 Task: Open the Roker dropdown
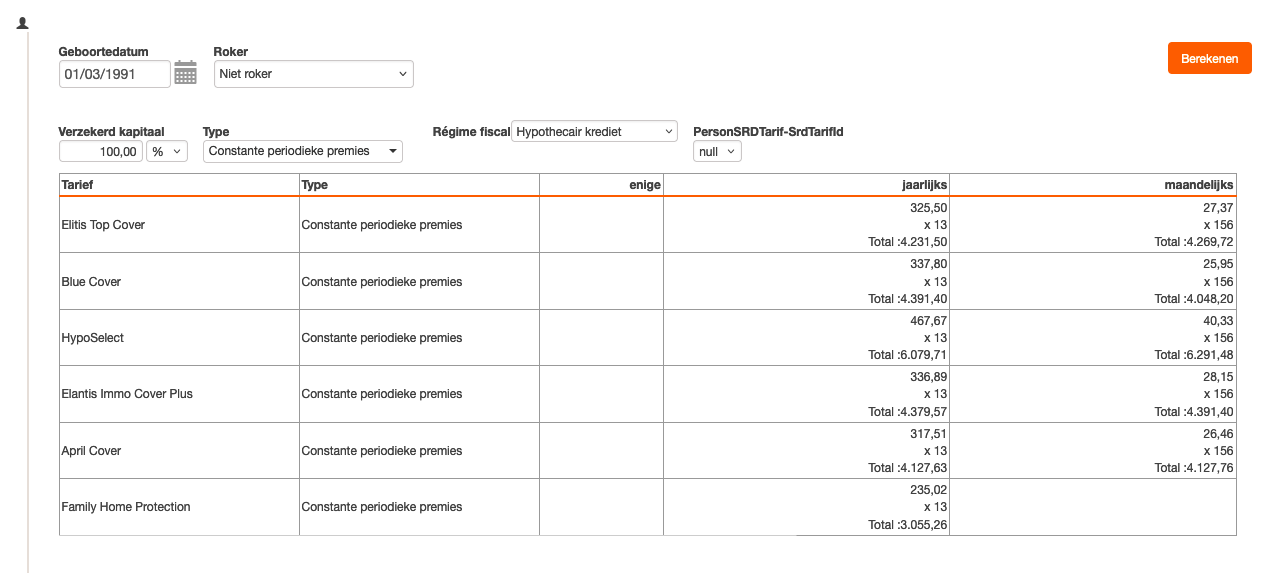tap(313, 74)
